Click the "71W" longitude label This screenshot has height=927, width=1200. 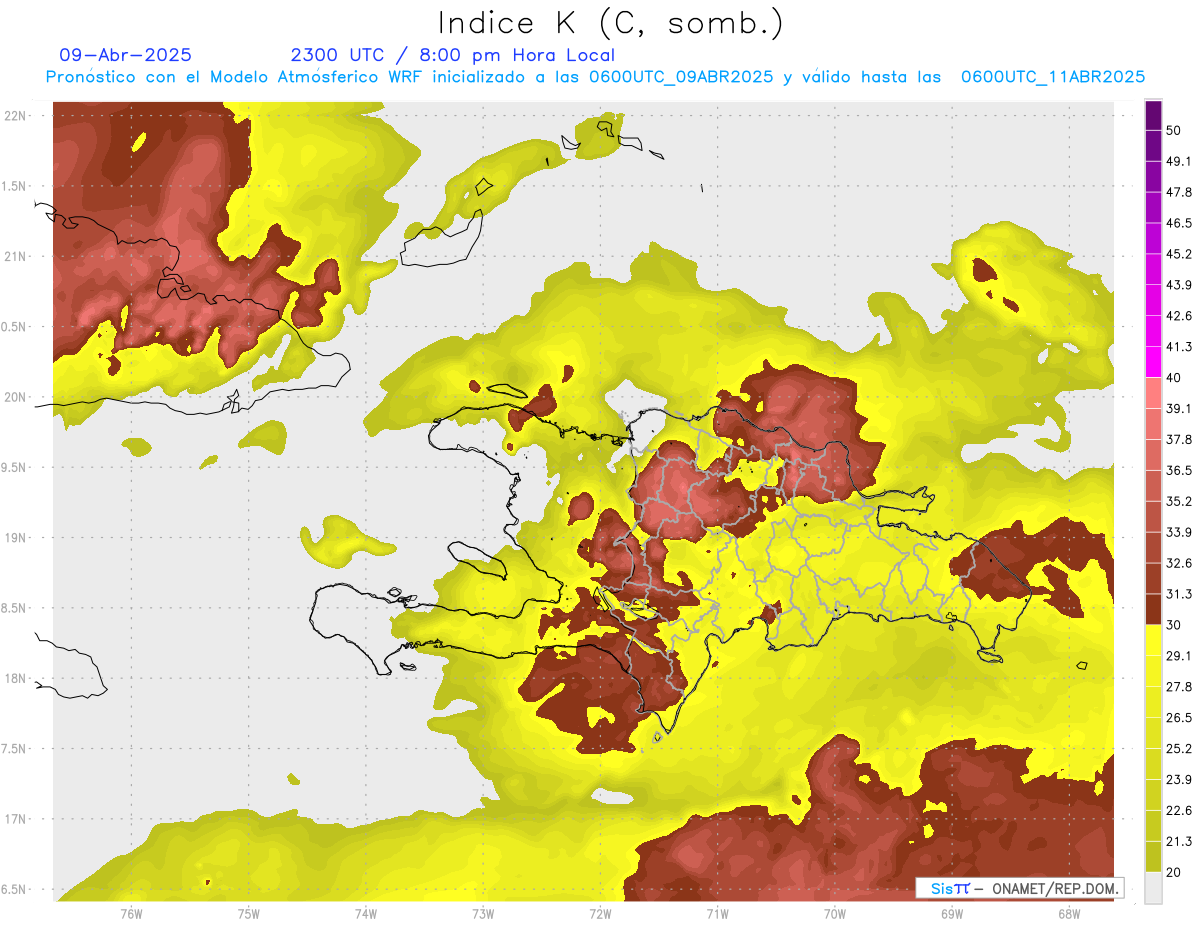click(717, 914)
